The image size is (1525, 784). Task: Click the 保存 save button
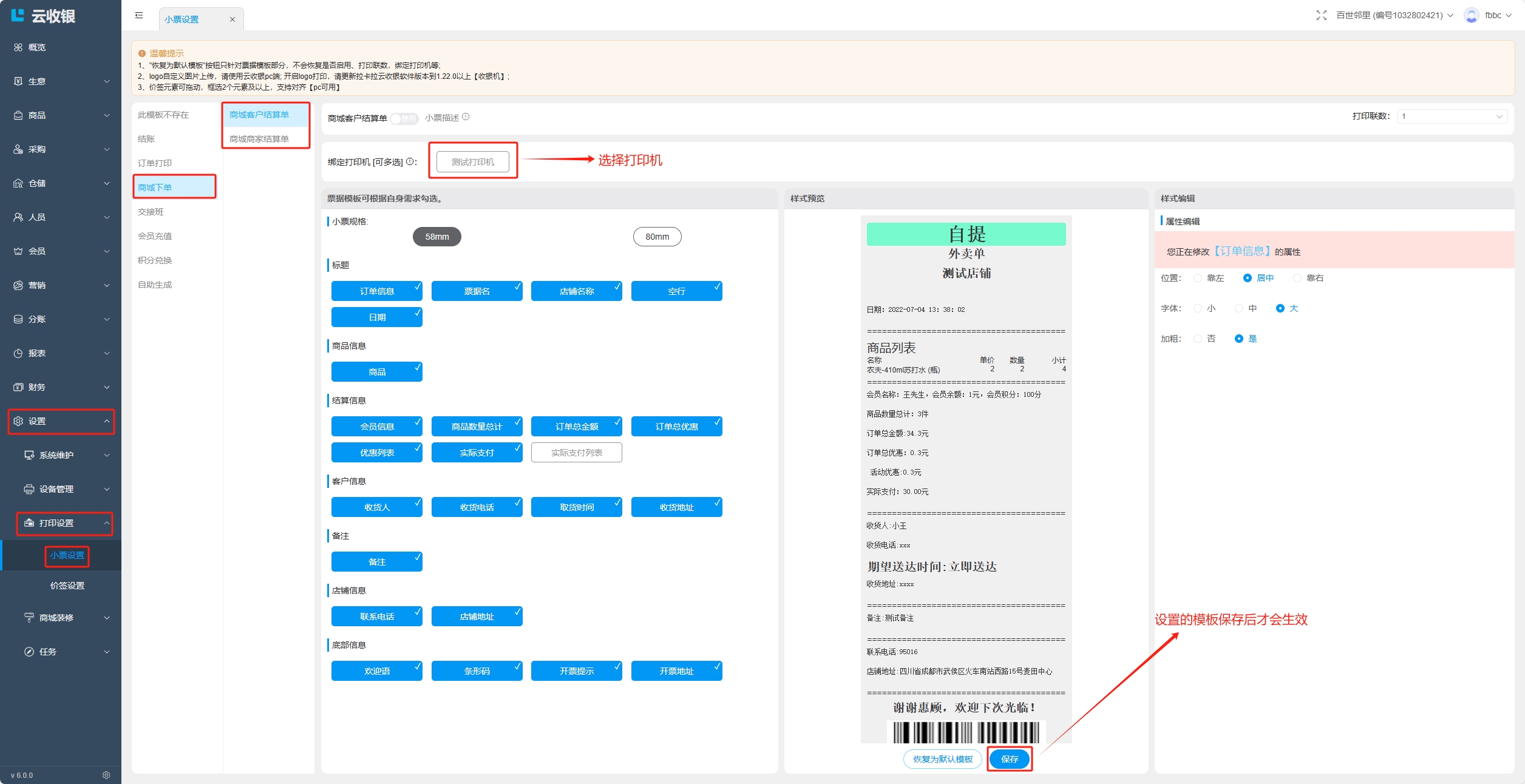(1010, 759)
